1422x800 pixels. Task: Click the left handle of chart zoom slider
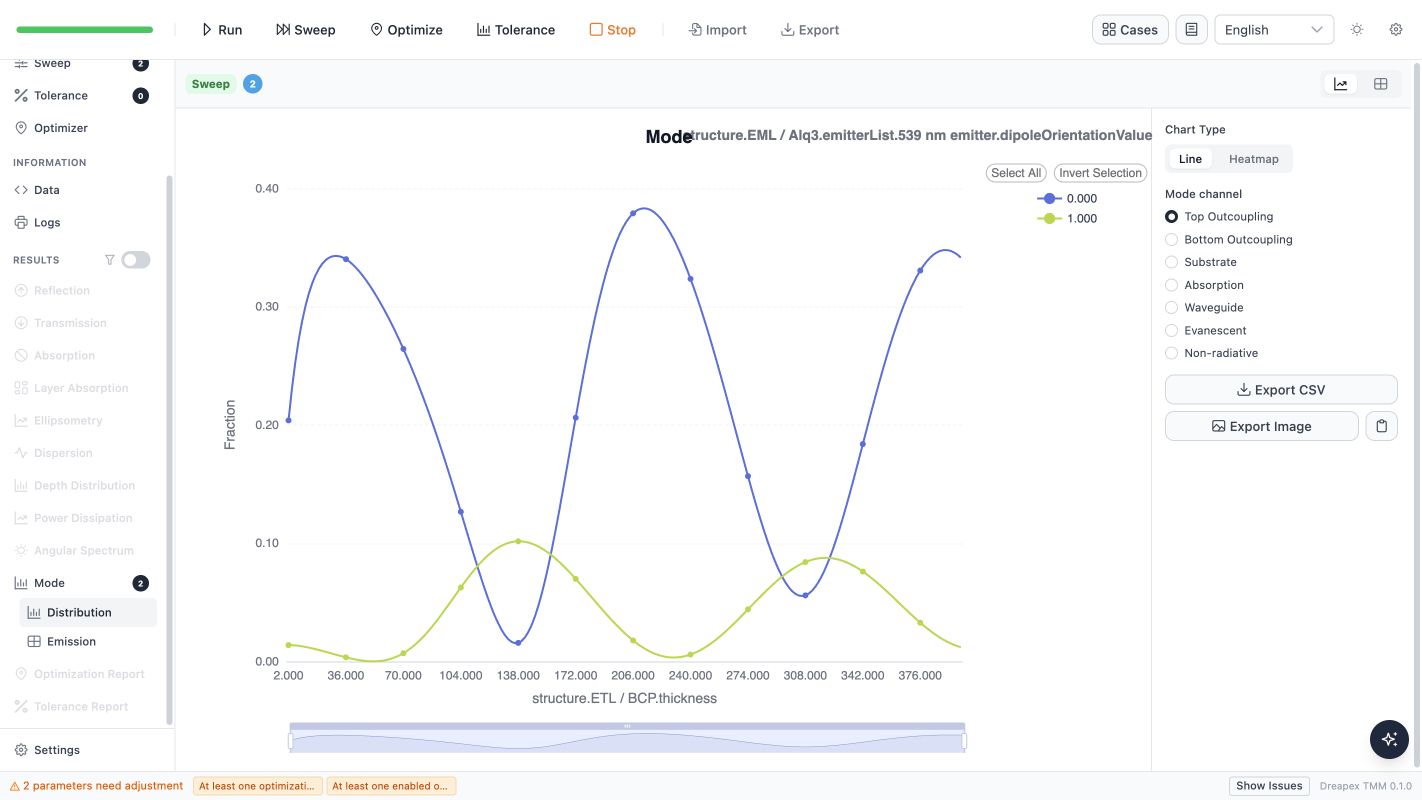pos(290,741)
